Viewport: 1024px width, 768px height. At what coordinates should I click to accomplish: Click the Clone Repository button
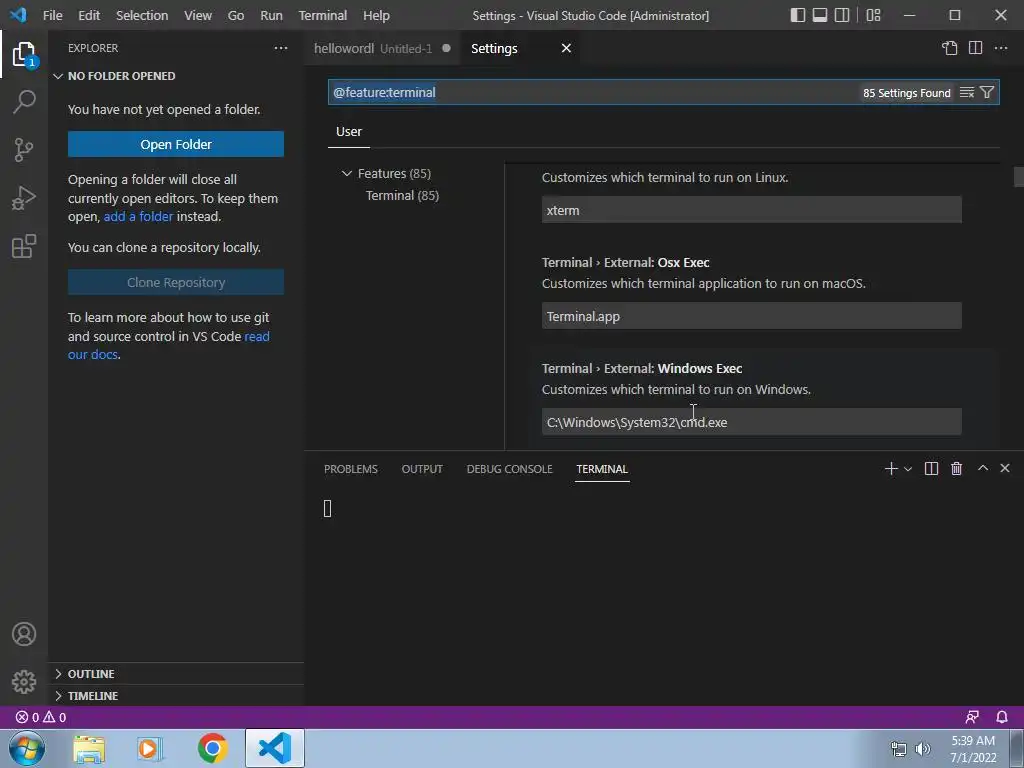click(176, 282)
